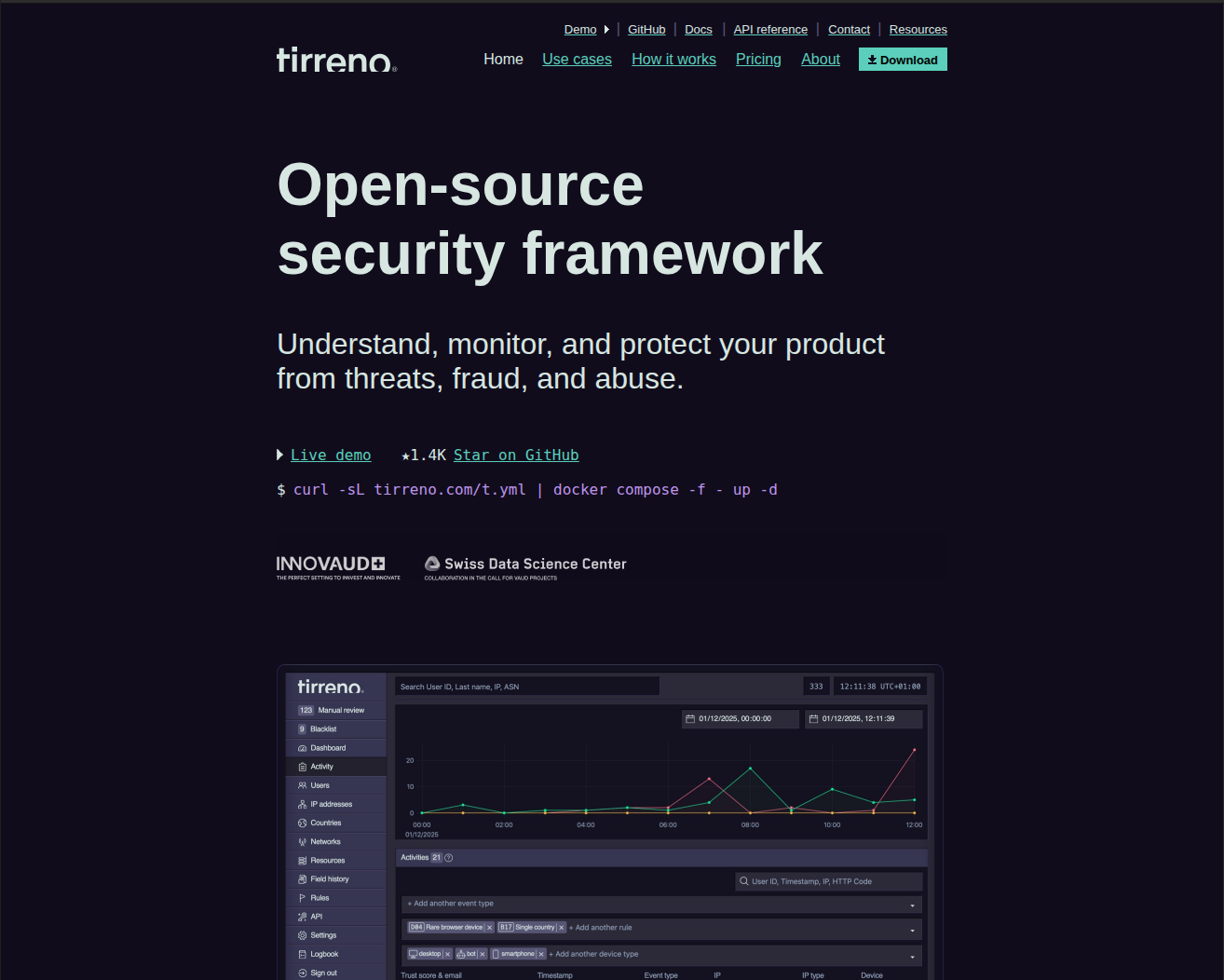This screenshot has height=980, width=1224.
Task: Click the INNOVAUD sponsor logo
Action: [338, 567]
